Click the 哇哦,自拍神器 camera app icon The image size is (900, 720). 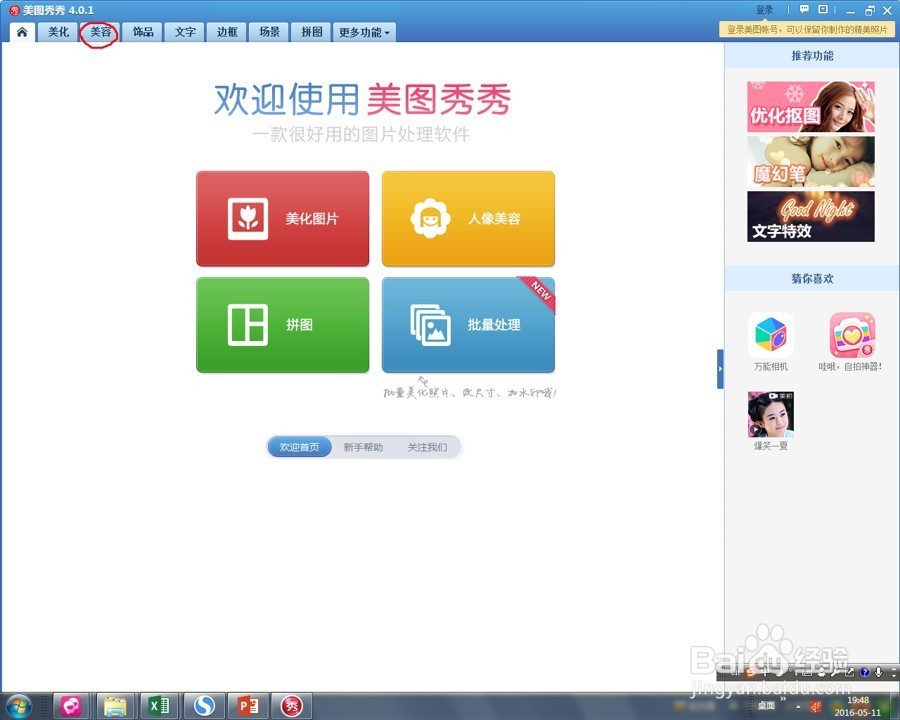pos(852,335)
